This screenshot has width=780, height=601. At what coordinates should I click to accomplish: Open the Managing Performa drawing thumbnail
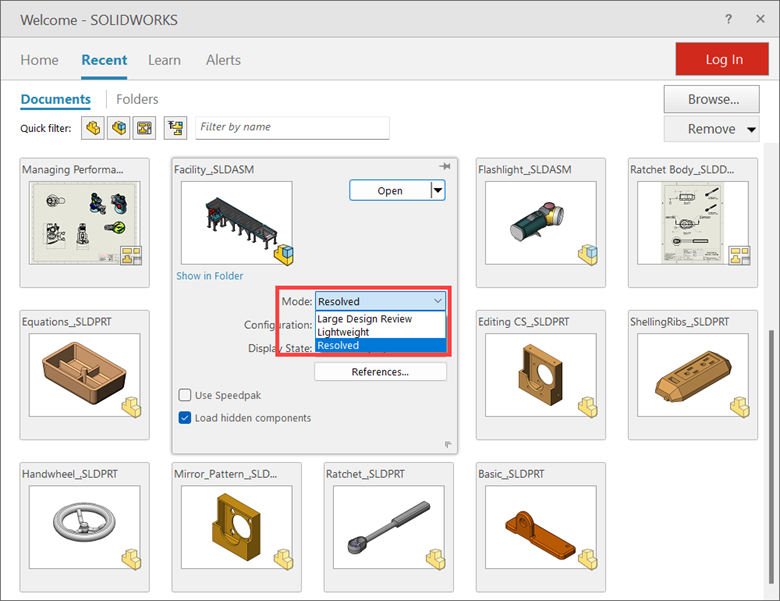coord(85,223)
